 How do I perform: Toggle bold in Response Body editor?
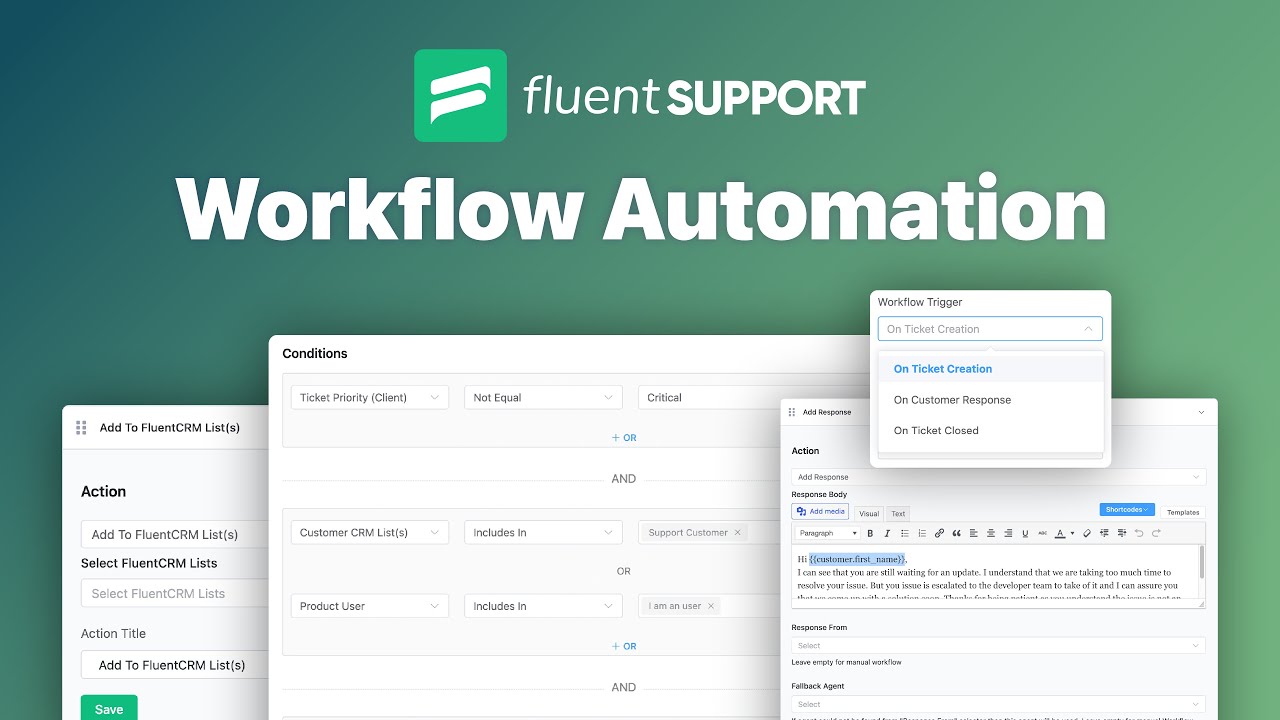click(x=870, y=533)
